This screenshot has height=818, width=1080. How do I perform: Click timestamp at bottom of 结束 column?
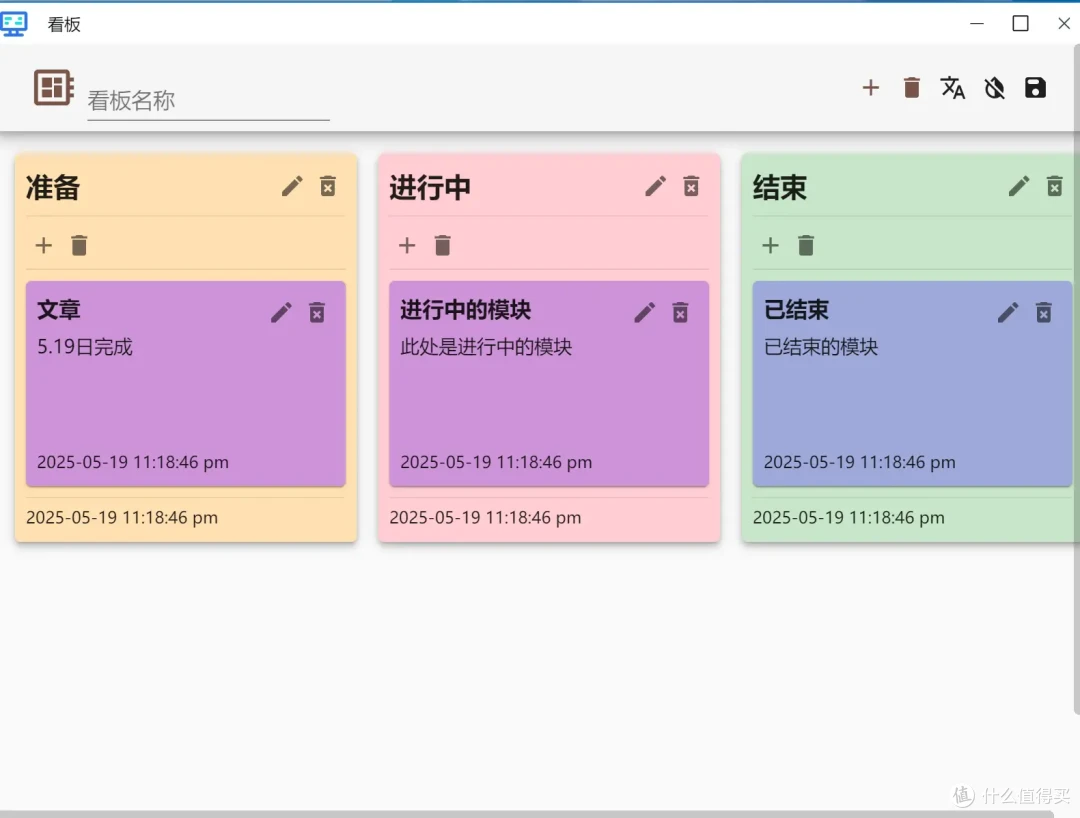[849, 518]
